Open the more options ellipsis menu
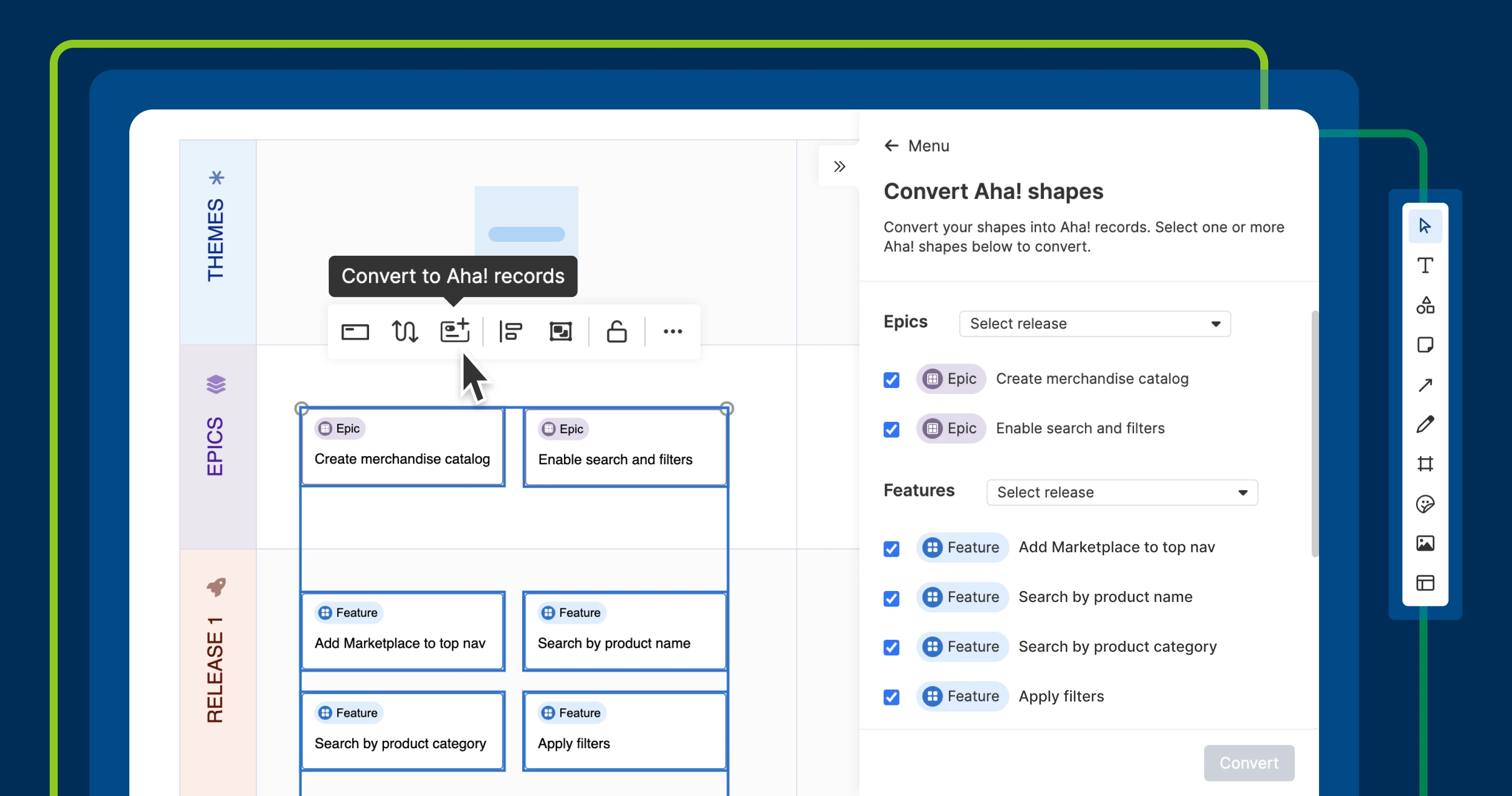 (x=672, y=331)
